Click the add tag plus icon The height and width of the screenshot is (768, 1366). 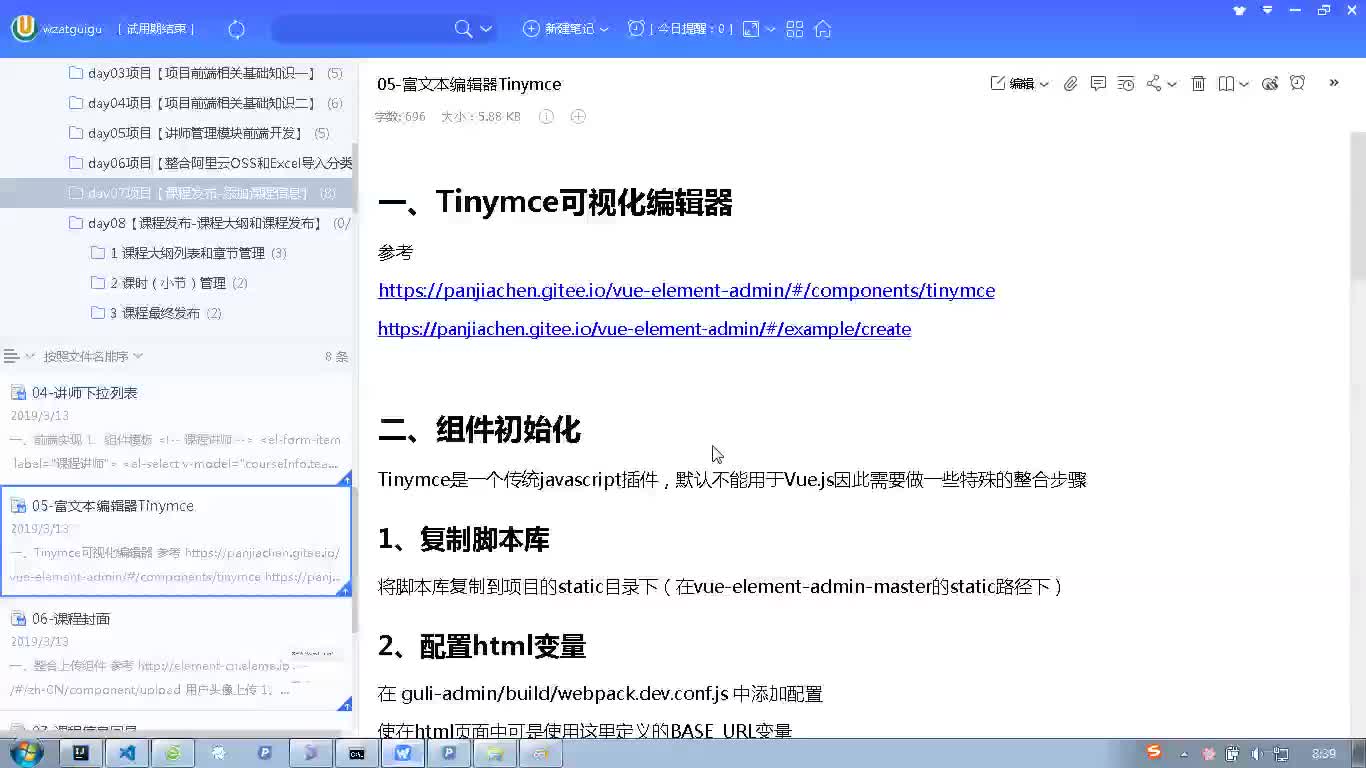point(578,117)
